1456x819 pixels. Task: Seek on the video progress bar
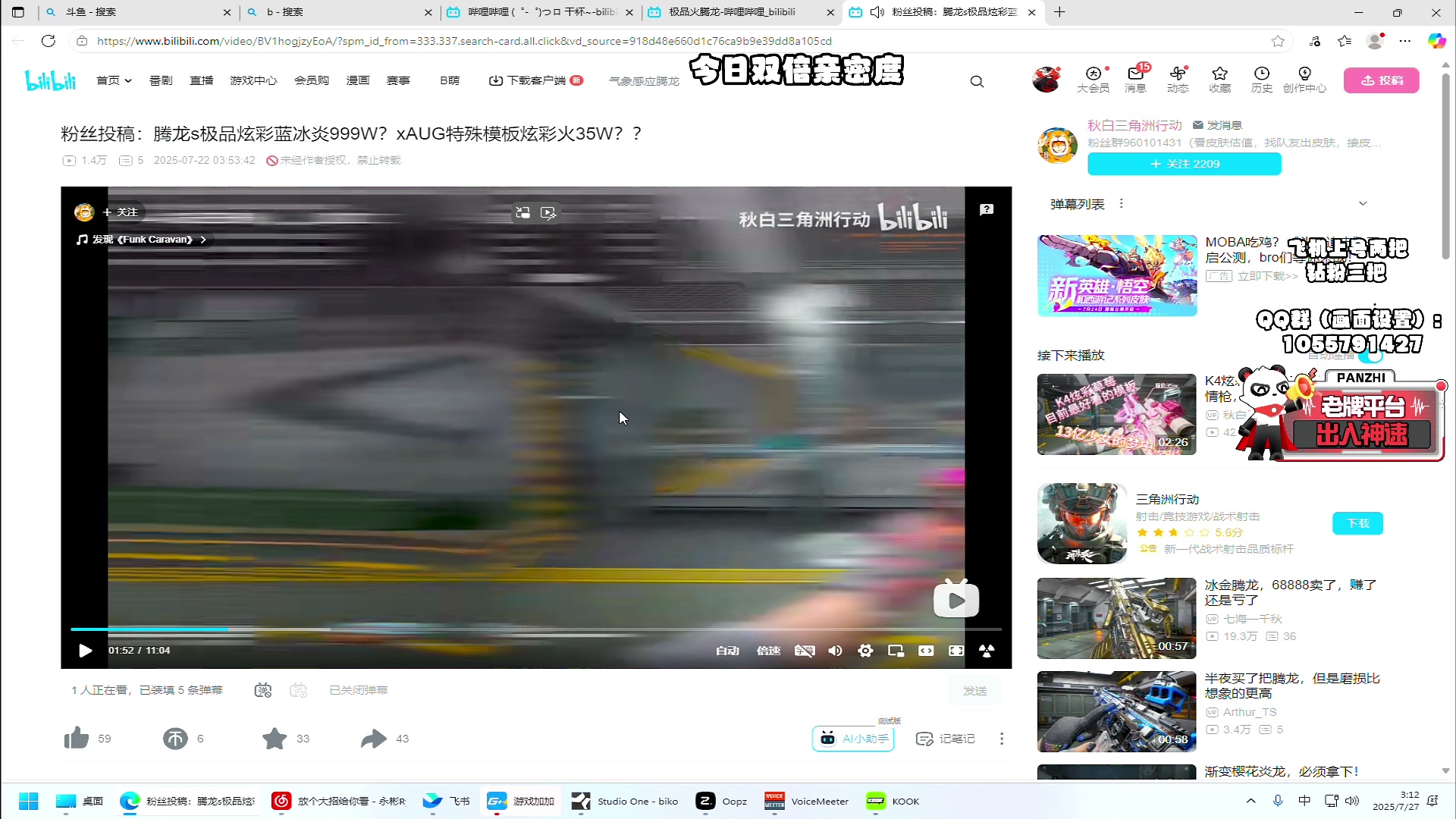pos(536,629)
